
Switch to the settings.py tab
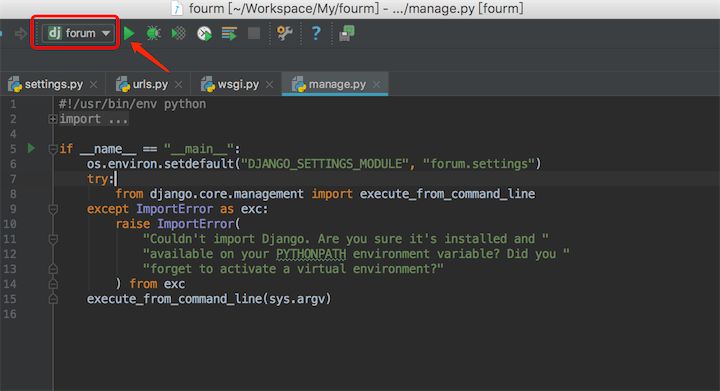pyautogui.click(x=46, y=84)
